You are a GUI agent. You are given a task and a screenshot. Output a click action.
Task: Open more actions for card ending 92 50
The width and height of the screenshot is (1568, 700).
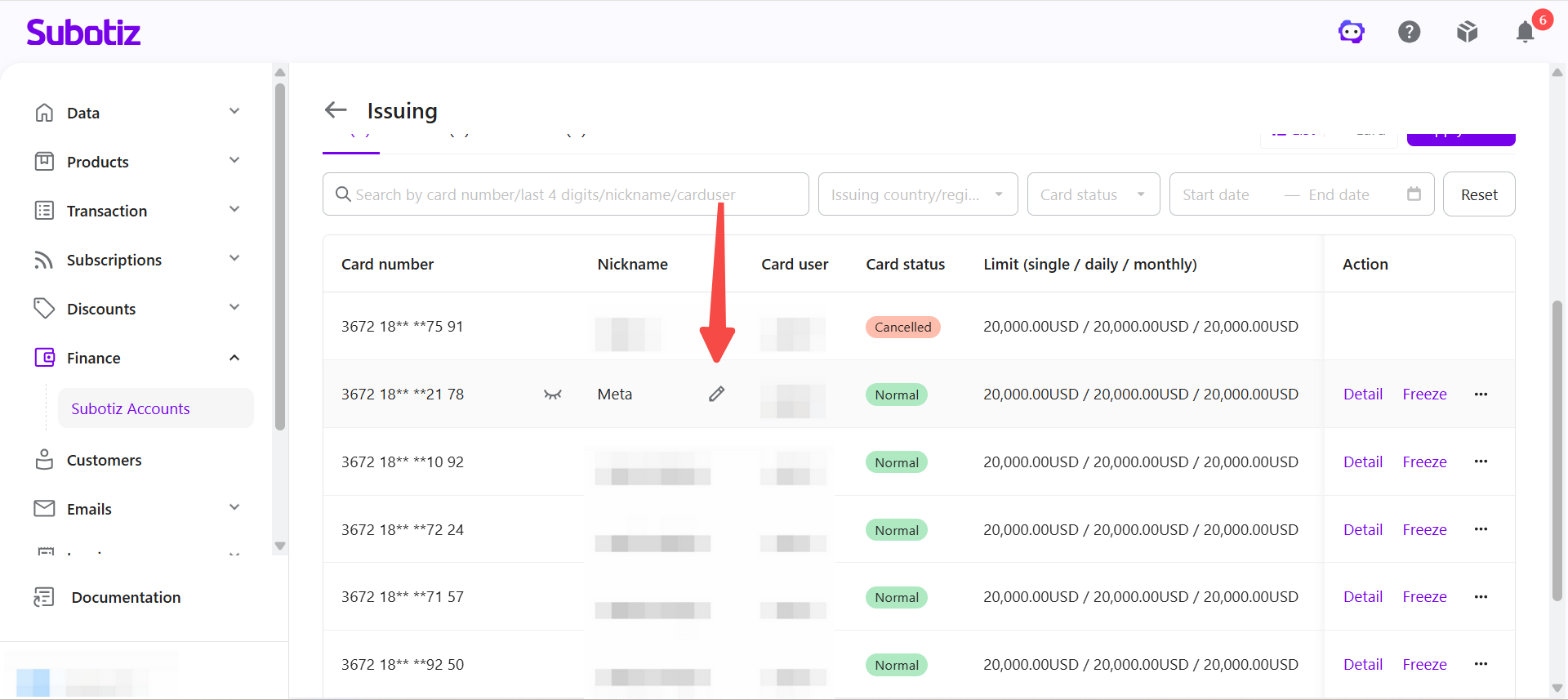click(x=1481, y=664)
